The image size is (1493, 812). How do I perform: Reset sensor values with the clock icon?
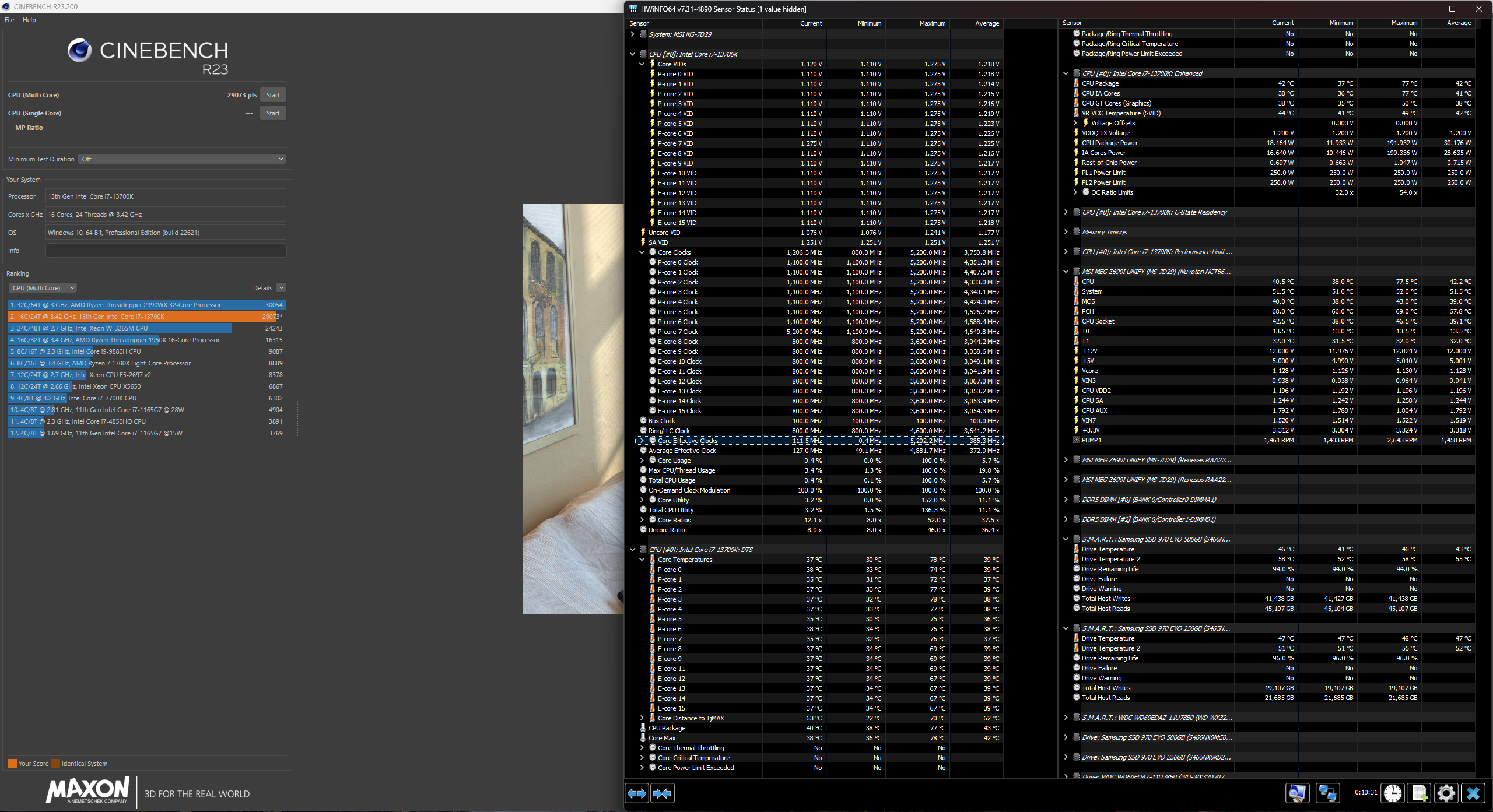[1393, 793]
